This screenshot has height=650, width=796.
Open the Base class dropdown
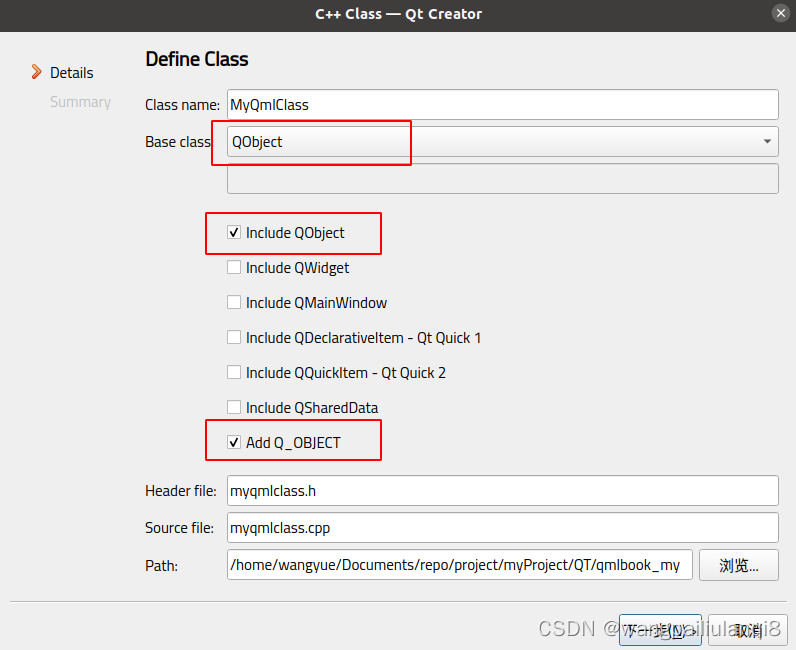click(503, 142)
